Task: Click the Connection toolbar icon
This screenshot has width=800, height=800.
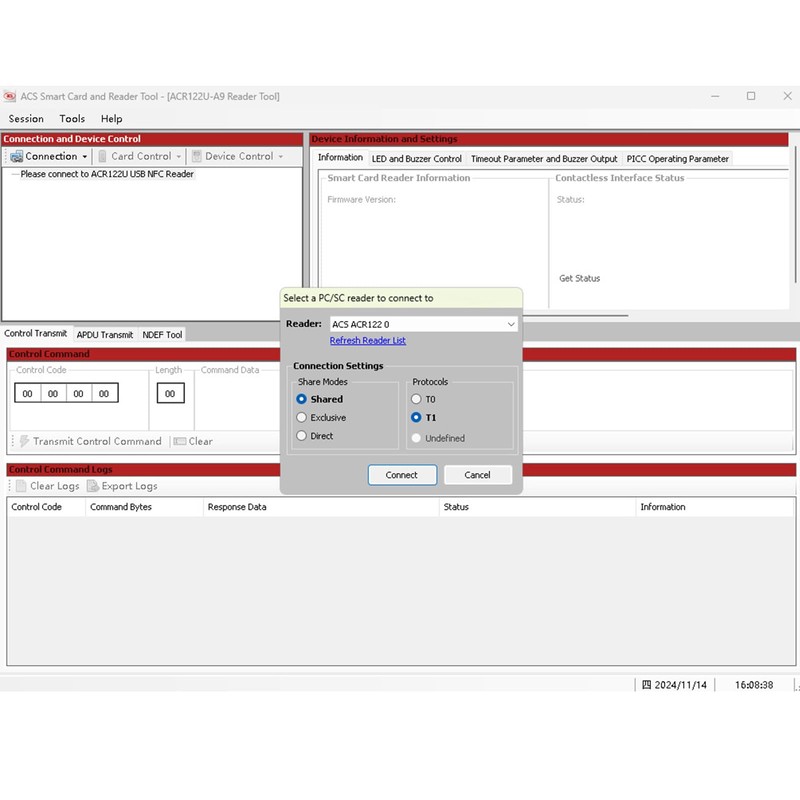Action: click(x=16, y=157)
